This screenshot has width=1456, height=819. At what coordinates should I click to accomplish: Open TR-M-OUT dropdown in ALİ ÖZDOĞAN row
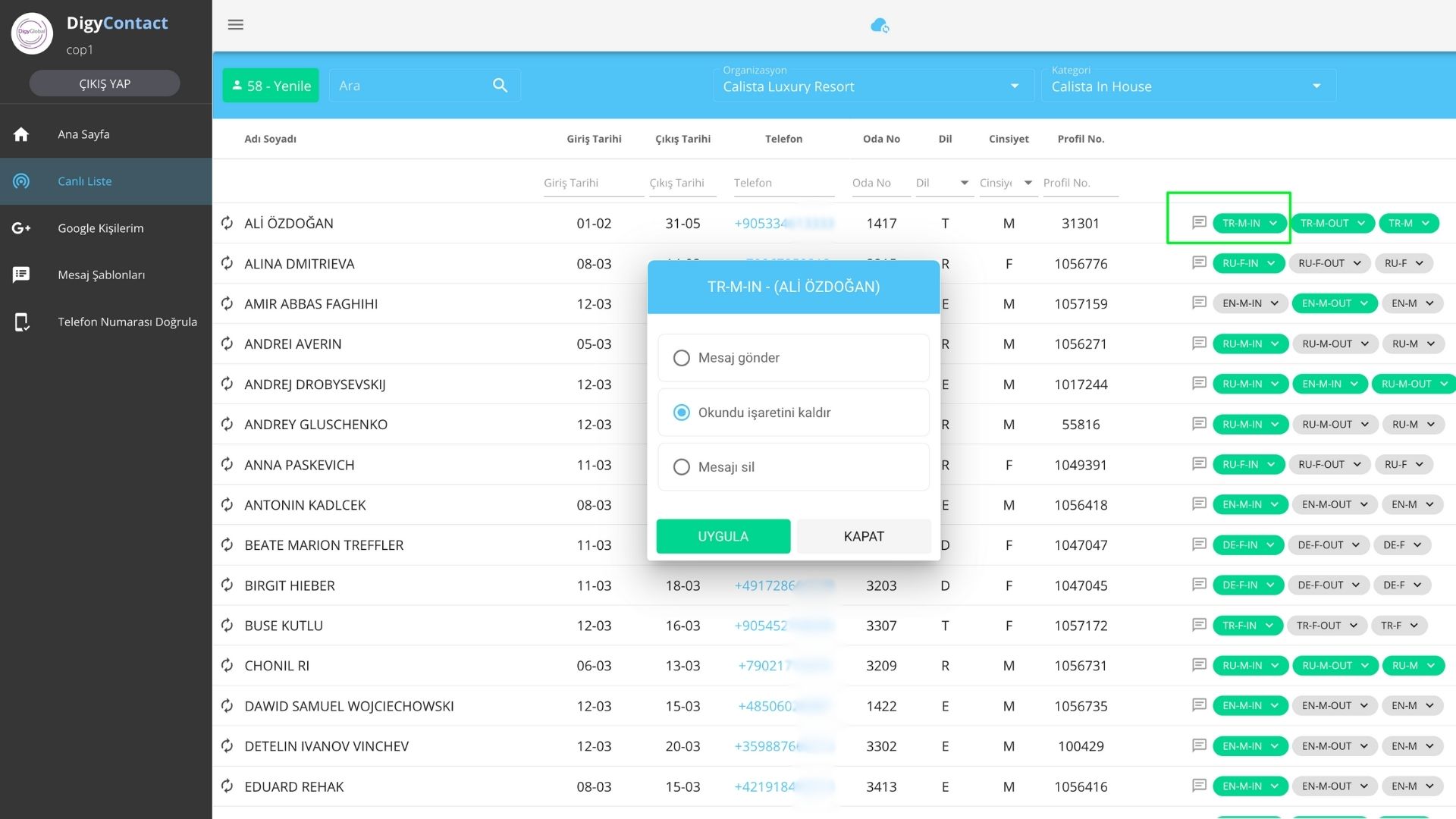(1332, 223)
